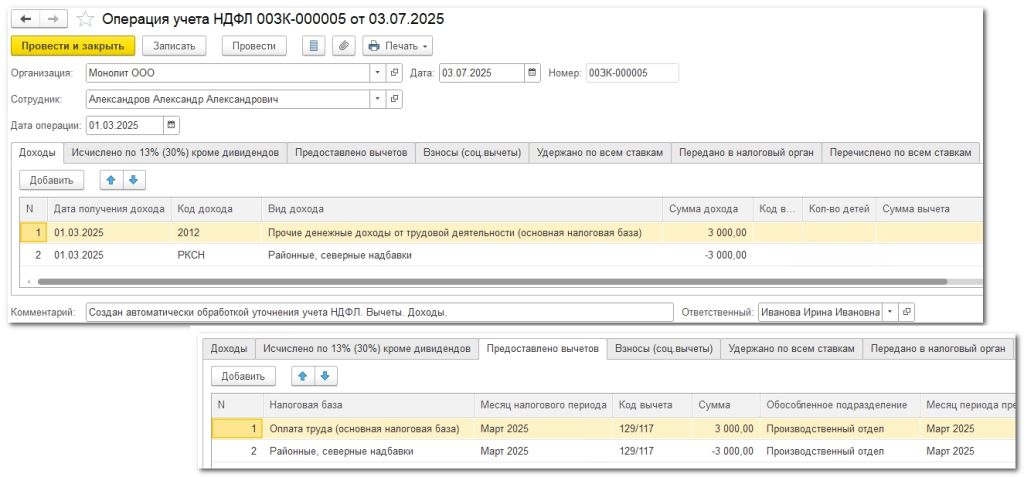Select the 3 000,00 Сумма дохода cell
1024x477 pixels.
click(x=708, y=233)
